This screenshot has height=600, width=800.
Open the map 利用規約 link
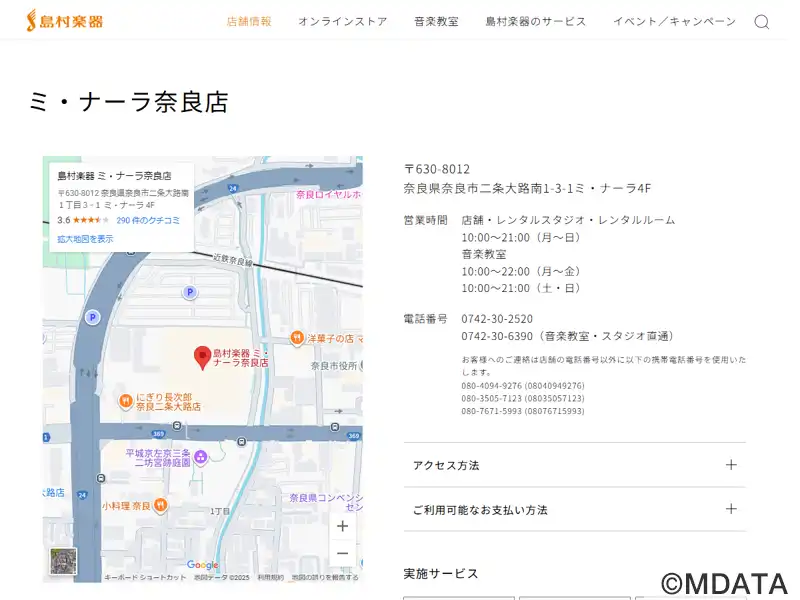270,577
